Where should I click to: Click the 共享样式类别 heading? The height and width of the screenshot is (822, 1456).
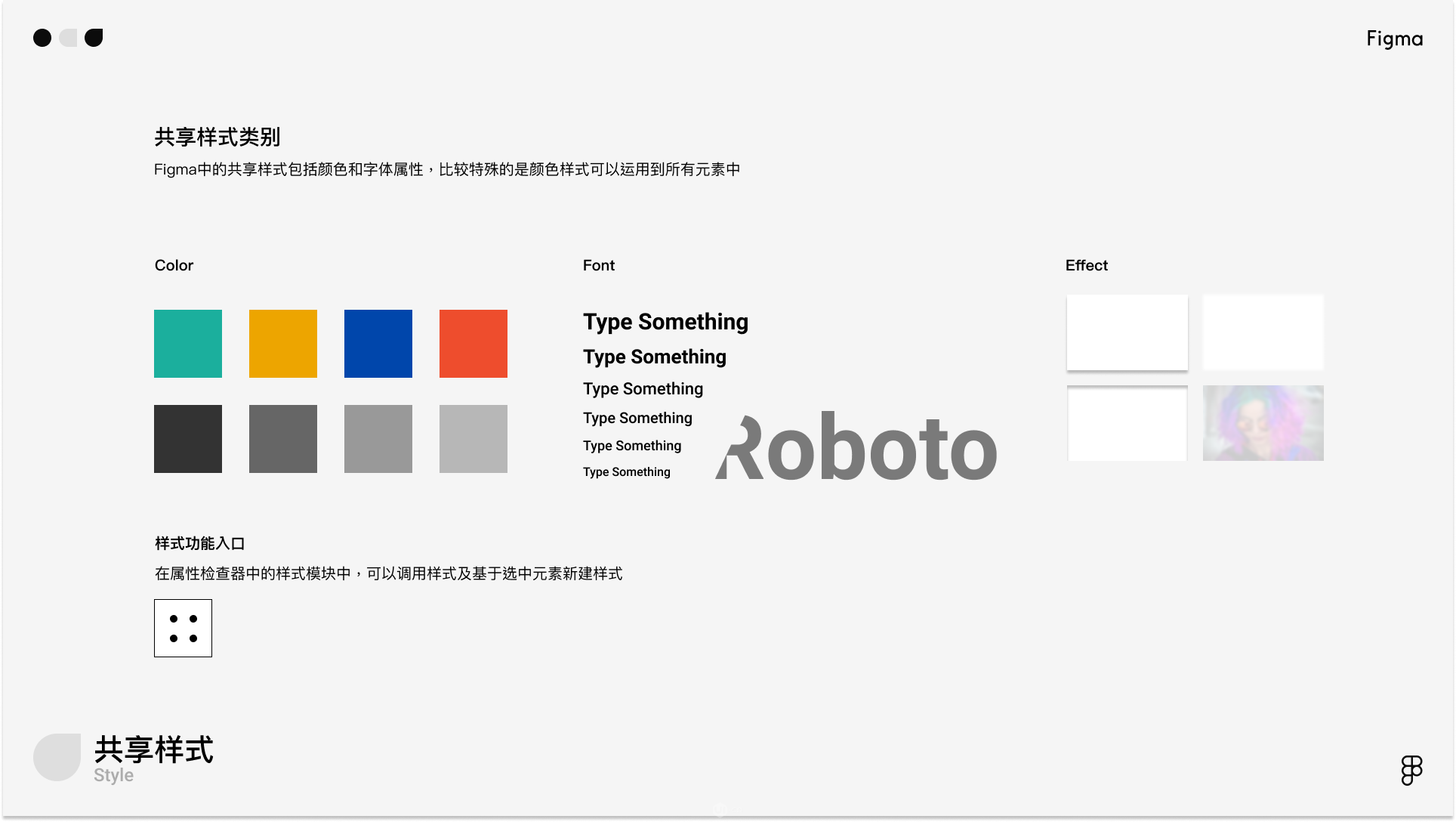217,138
